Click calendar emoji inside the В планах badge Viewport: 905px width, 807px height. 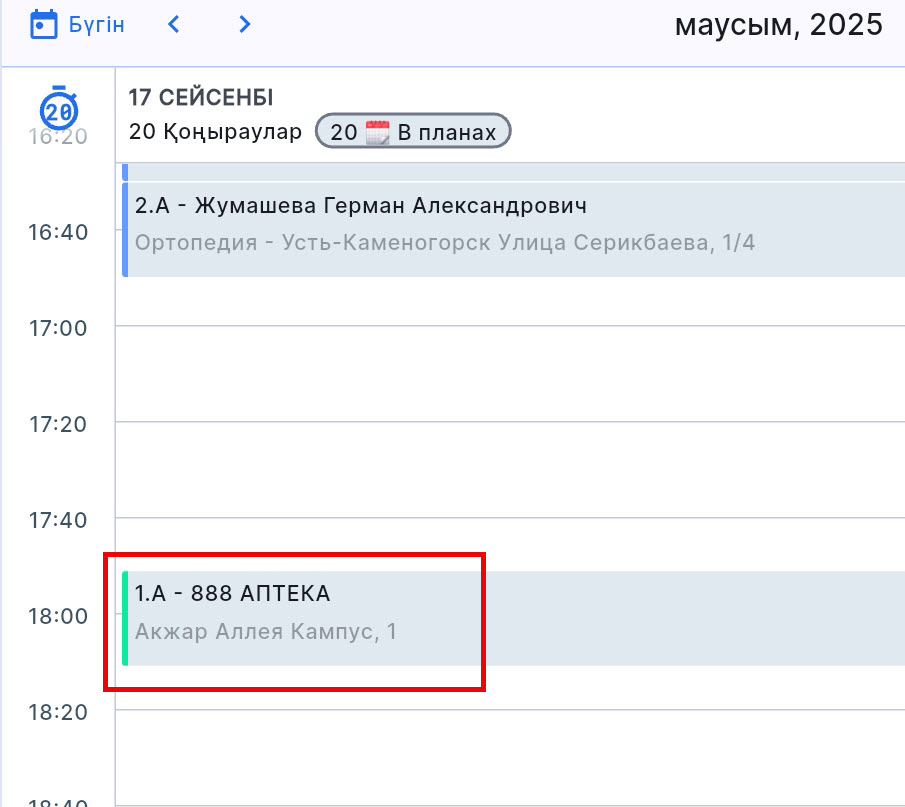click(376, 132)
